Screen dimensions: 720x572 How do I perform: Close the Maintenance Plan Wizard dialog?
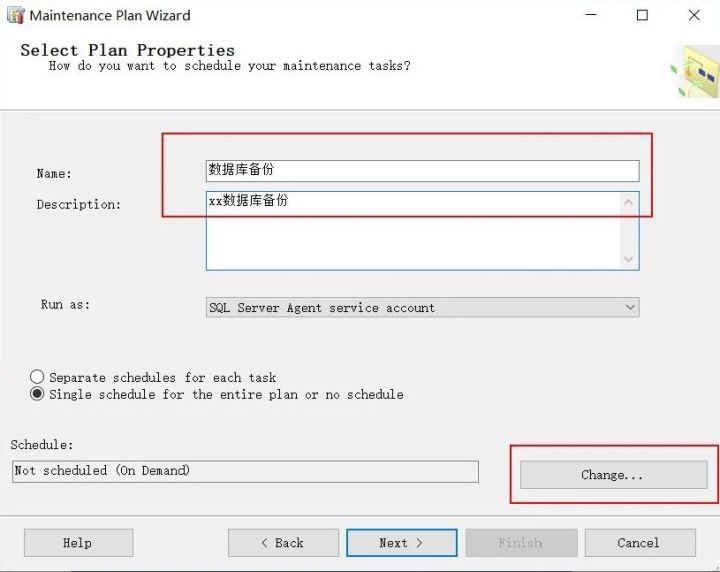(x=694, y=16)
